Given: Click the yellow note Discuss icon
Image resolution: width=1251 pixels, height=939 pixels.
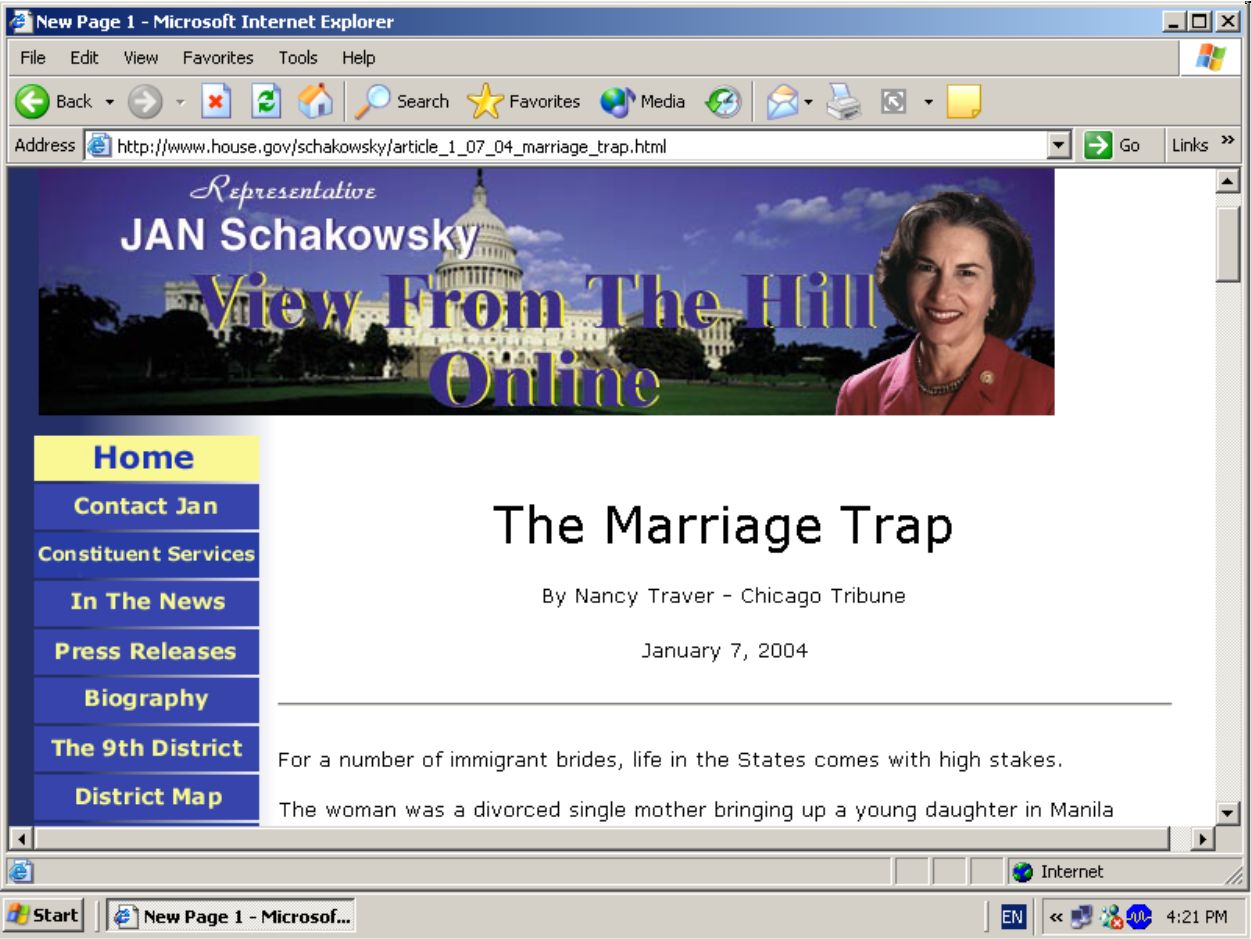Looking at the screenshot, I should (x=964, y=101).
